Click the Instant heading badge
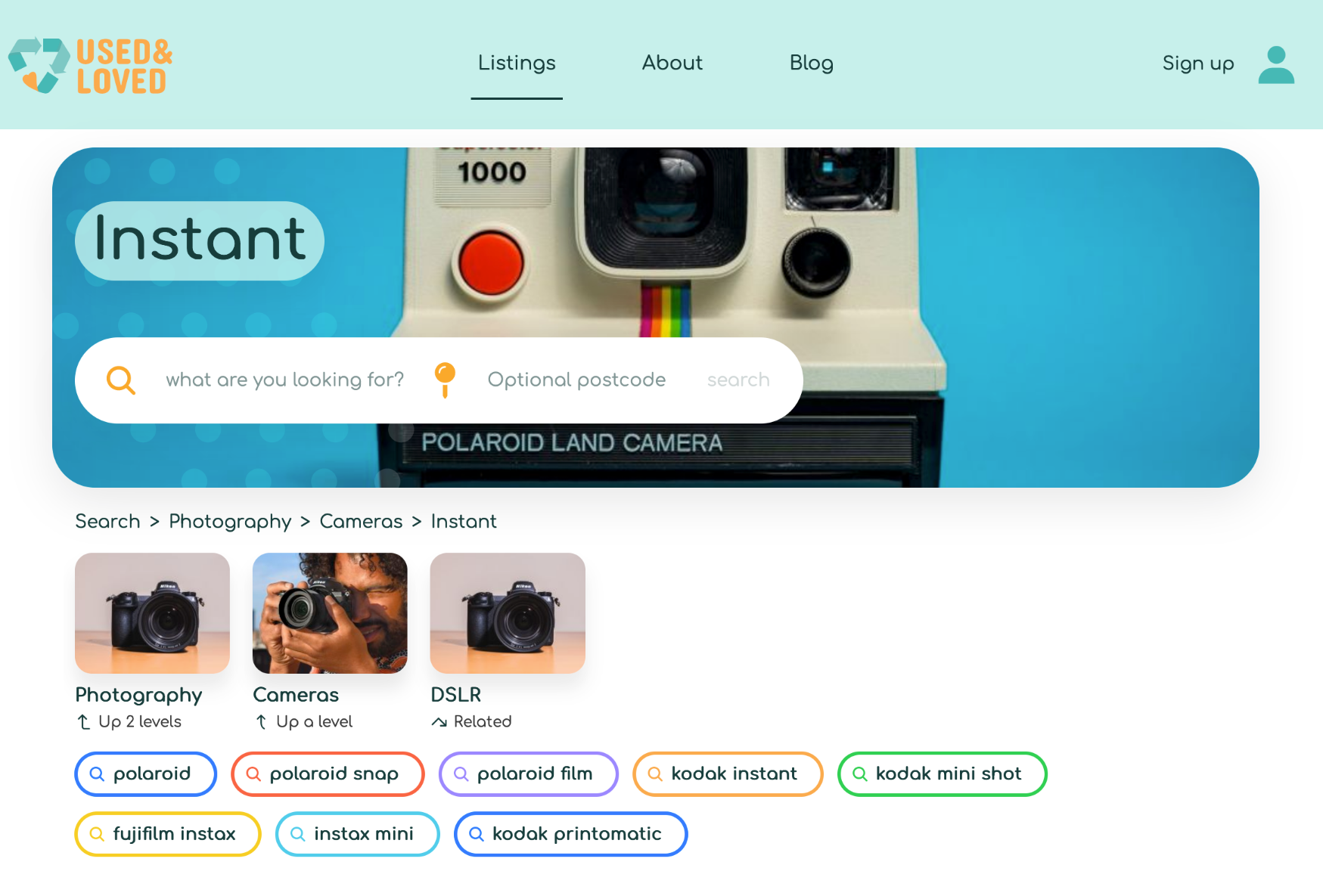The height and width of the screenshot is (896, 1323). [200, 240]
